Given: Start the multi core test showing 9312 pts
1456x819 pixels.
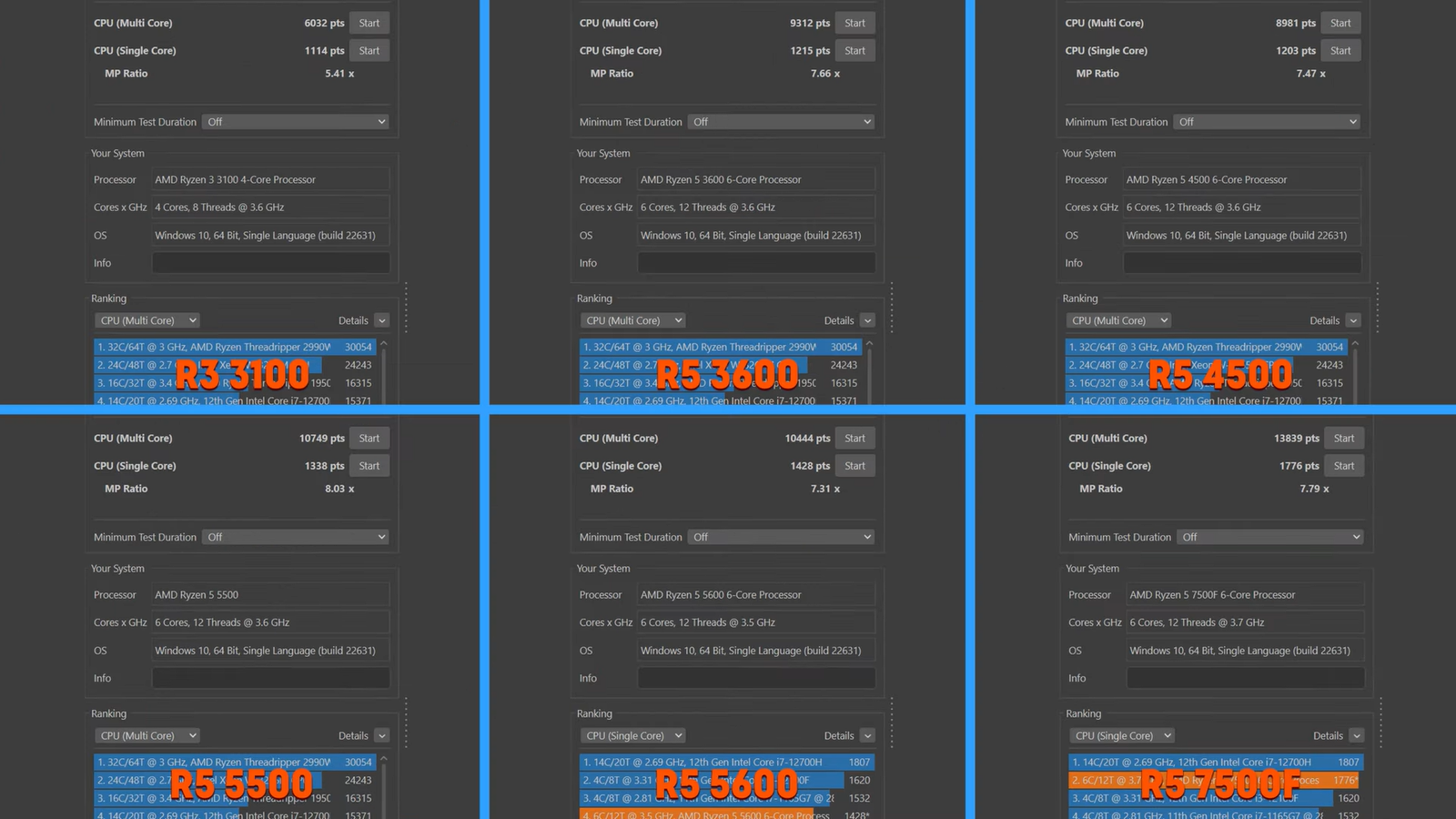Looking at the screenshot, I should coord(854,23).
